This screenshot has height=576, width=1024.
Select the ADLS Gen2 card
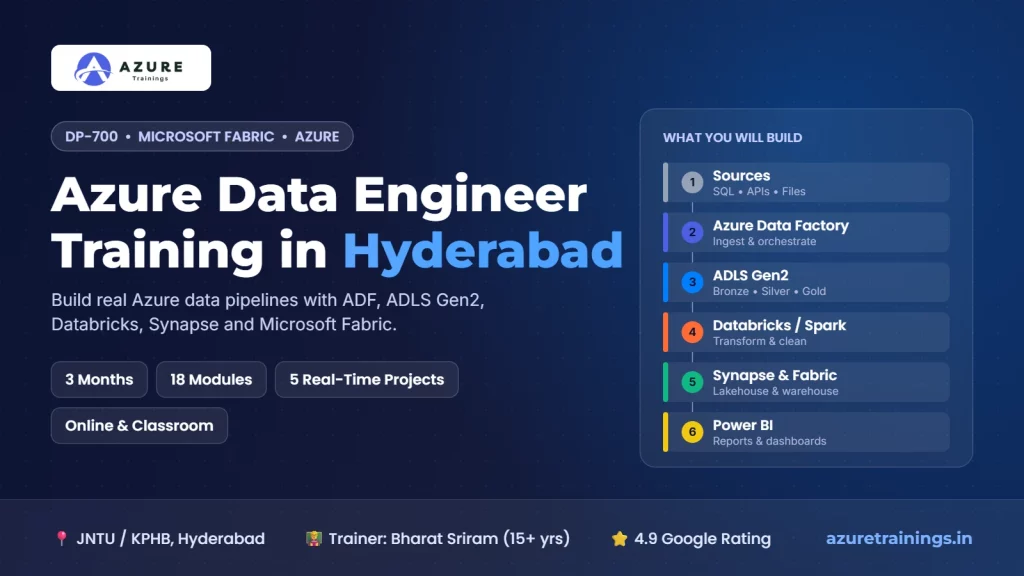pyautogui.click(x=806, y=282)
